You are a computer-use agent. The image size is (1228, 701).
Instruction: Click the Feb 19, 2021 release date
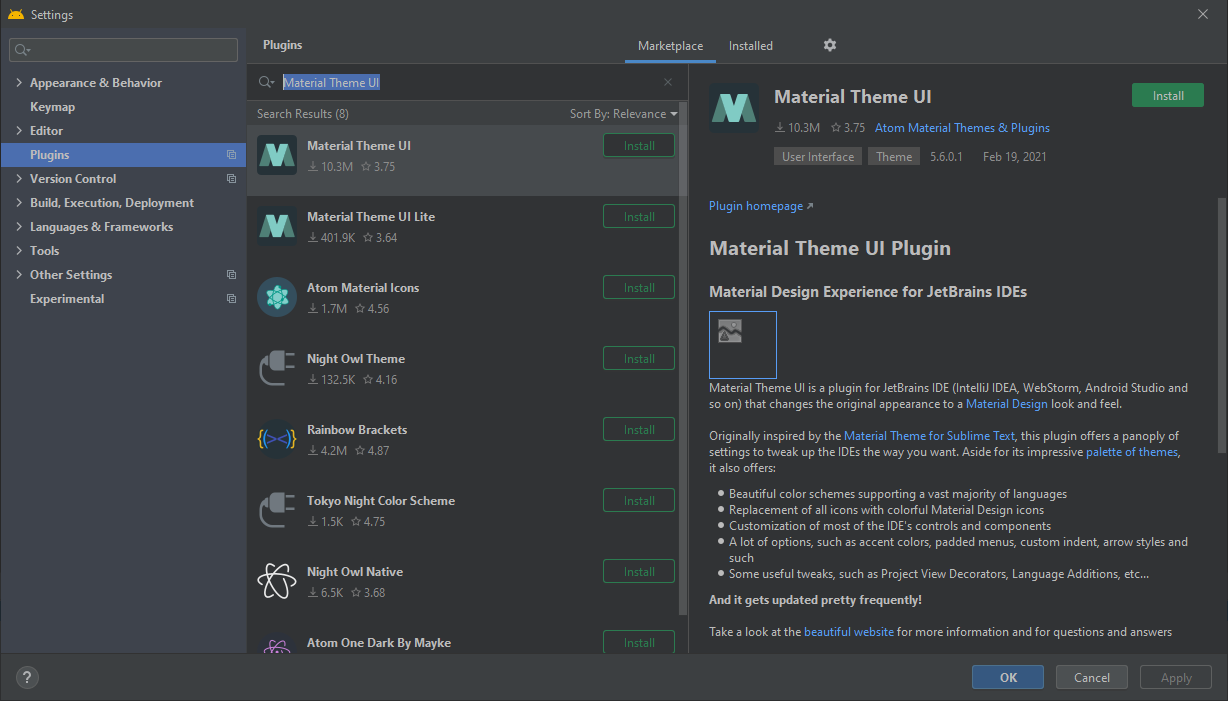click(1014, 157)
